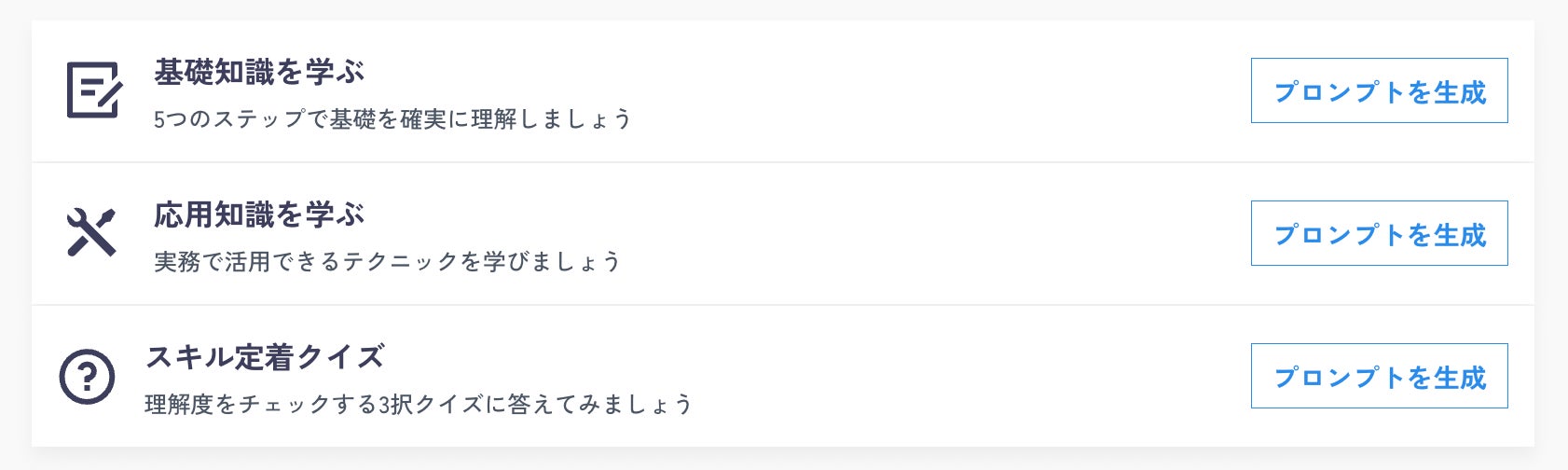Click the description 5つのステップで基礎を確実に理解しましょう
The image size is (1568, 470).
tap(392, 119)
